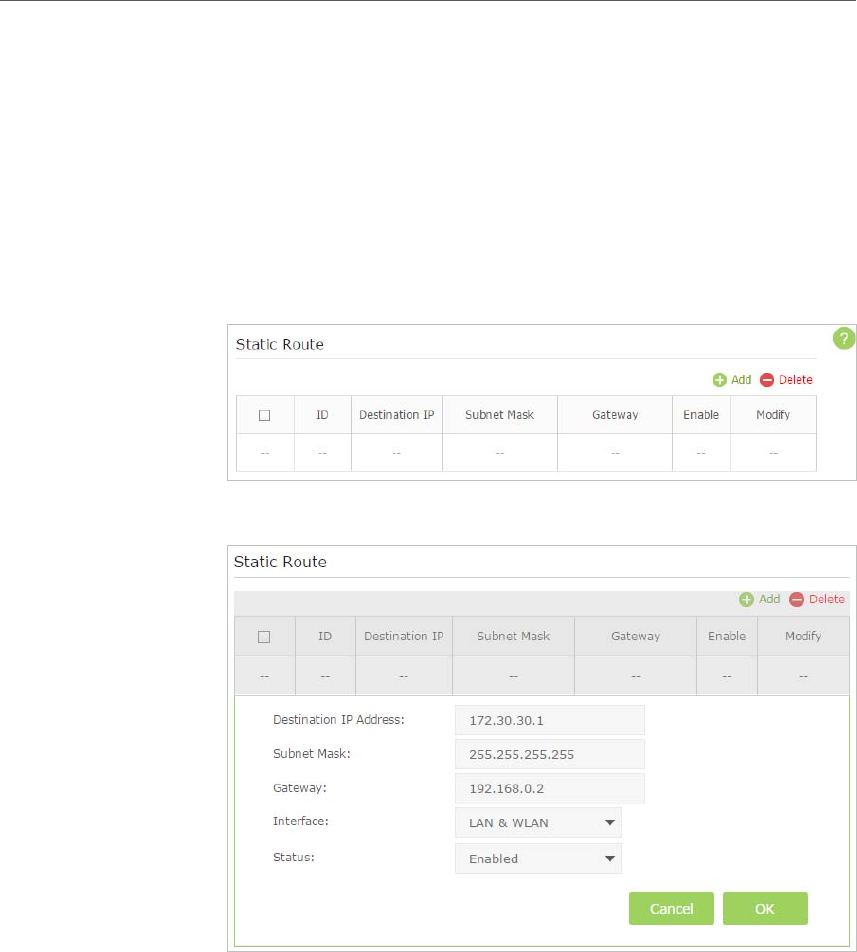Click Destination IP header in lower table
This screenshot has width=857, height=952.
404,636
